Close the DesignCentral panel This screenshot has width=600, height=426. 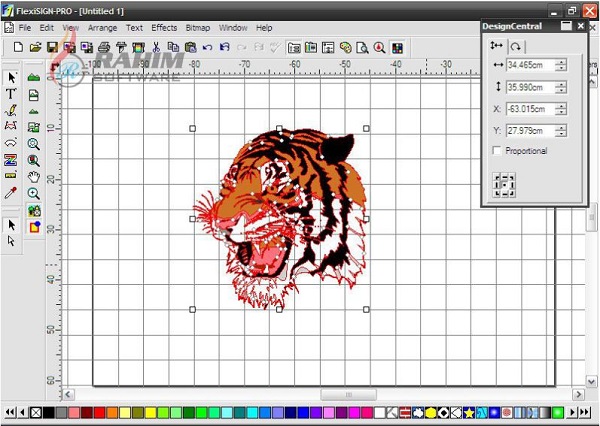coord(581,26)
